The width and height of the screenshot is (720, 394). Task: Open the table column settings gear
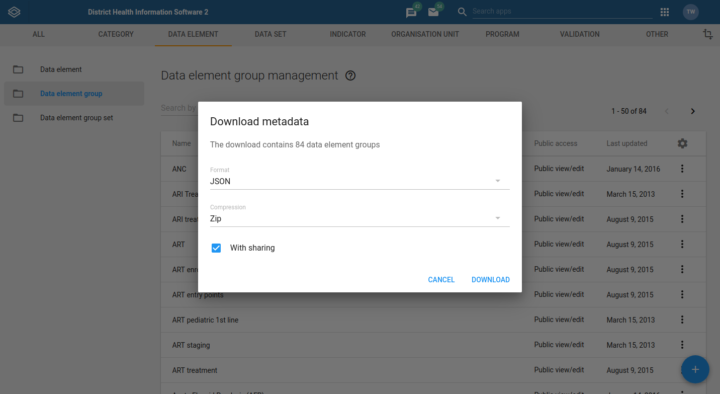pos(682,143)
